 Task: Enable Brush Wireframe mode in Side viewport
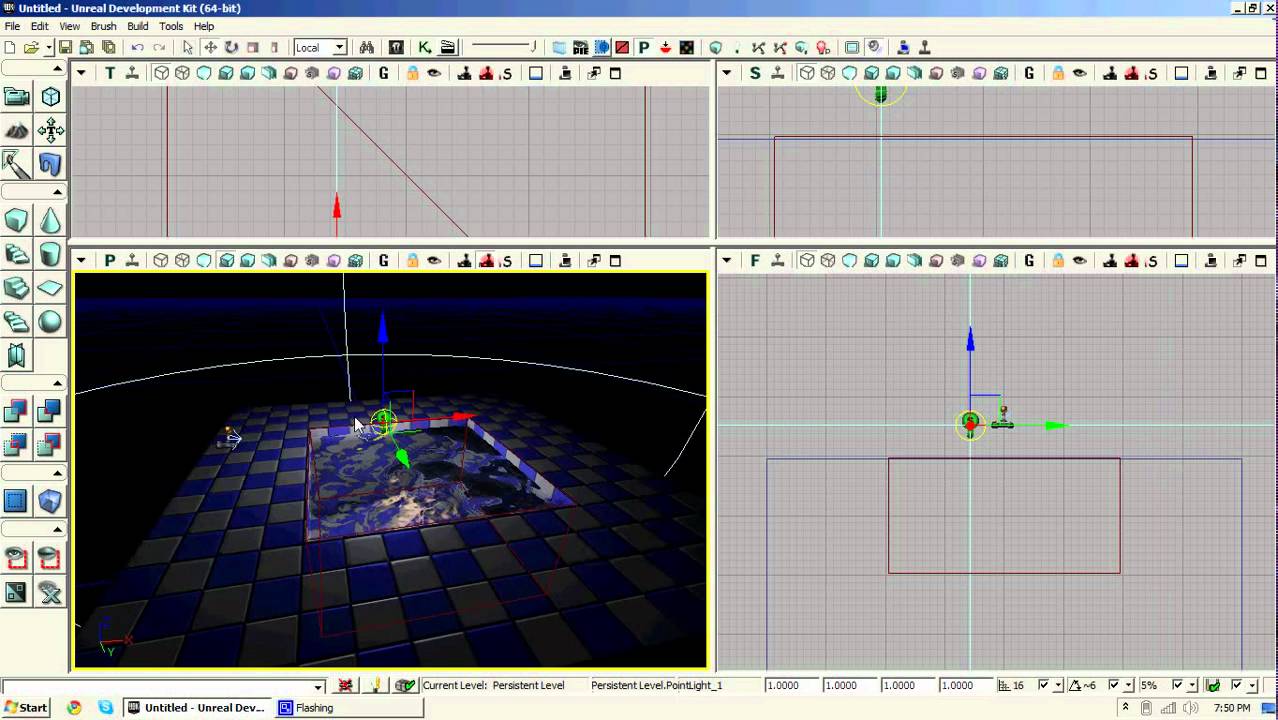[807, 73]
